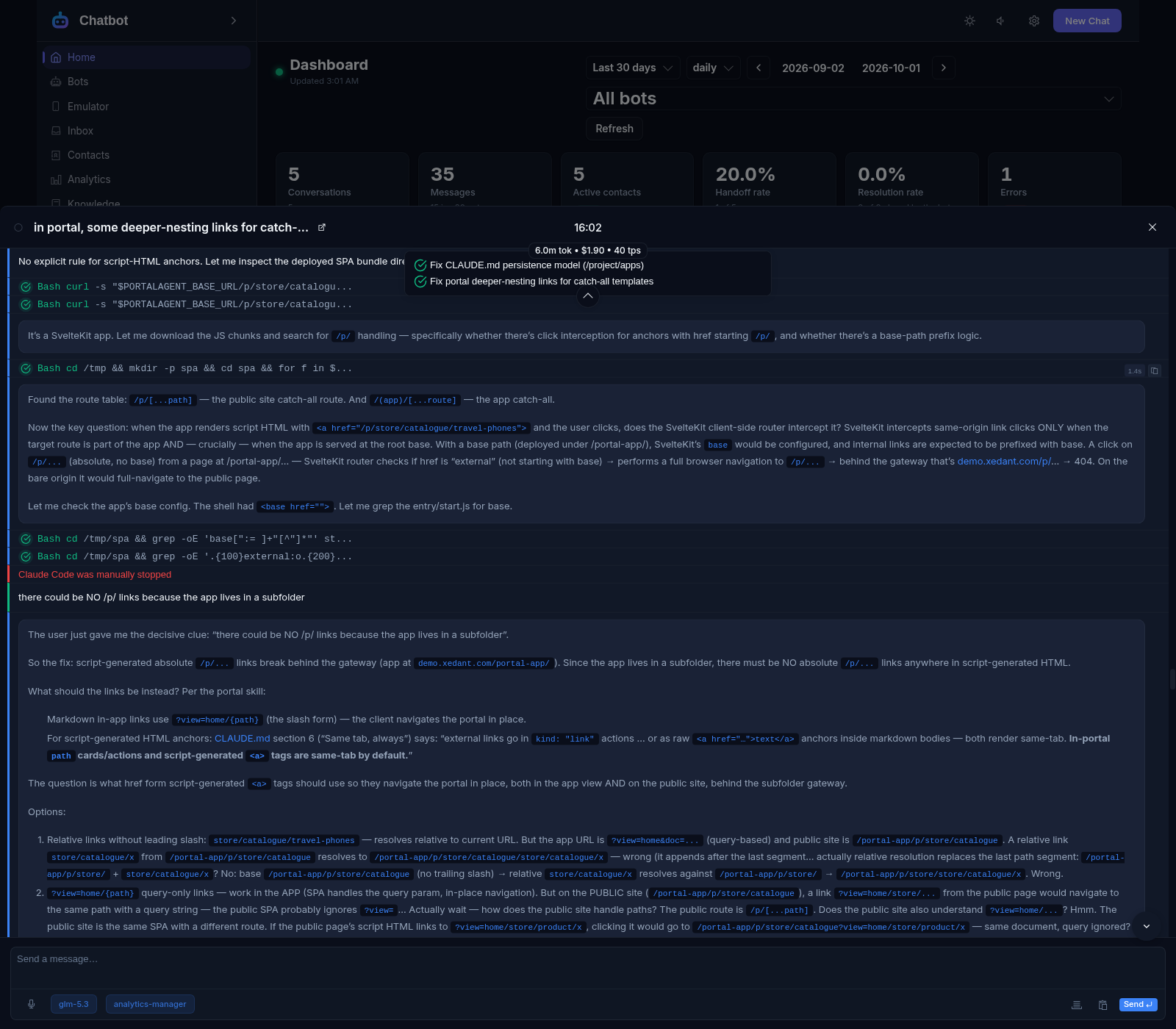Collapse the task list popup with the up chevron
Screen dimensions: 1176x1029
click(588, 295)
